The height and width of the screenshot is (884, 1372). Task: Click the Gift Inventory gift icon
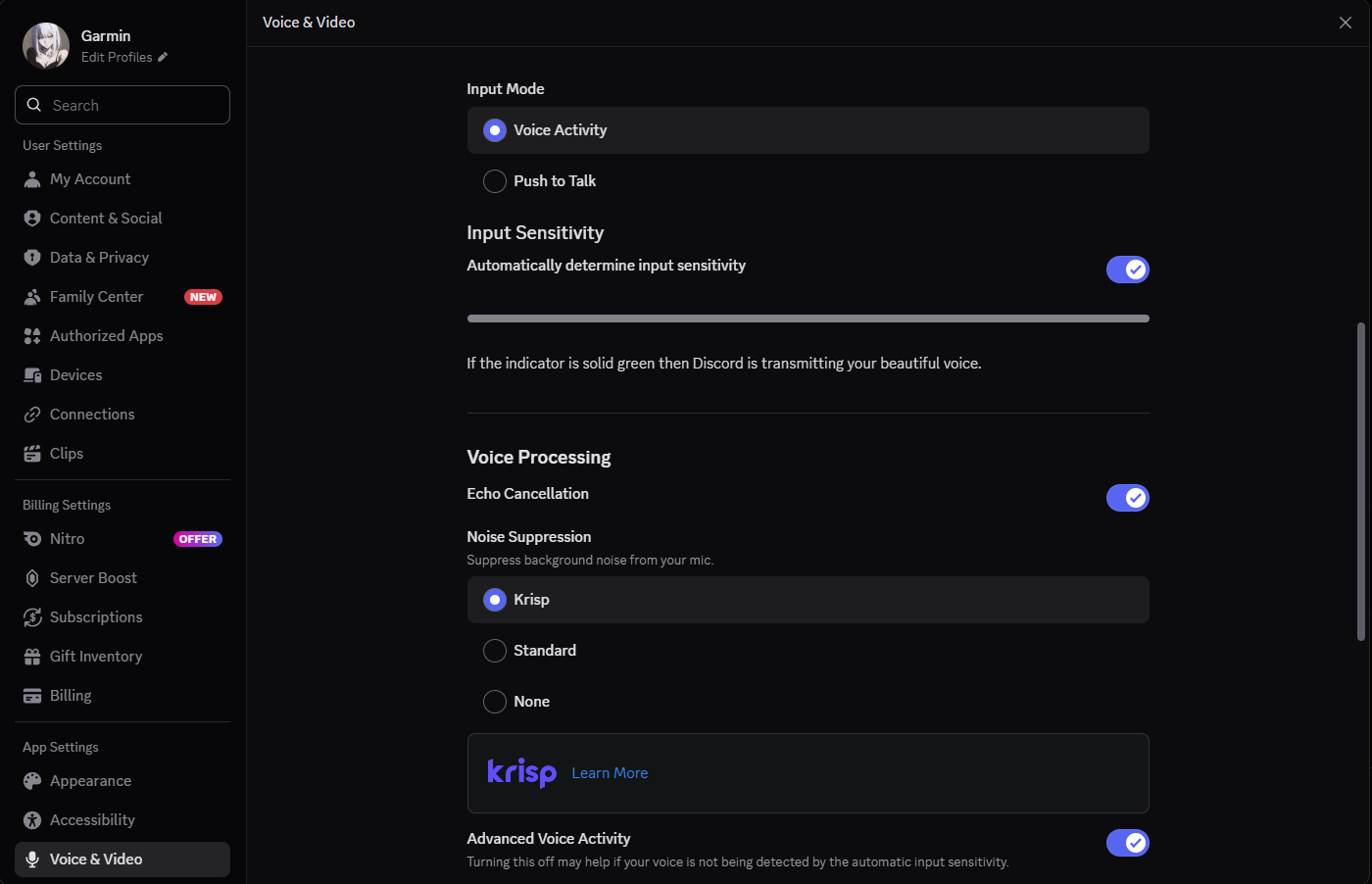tap(32, 657)
